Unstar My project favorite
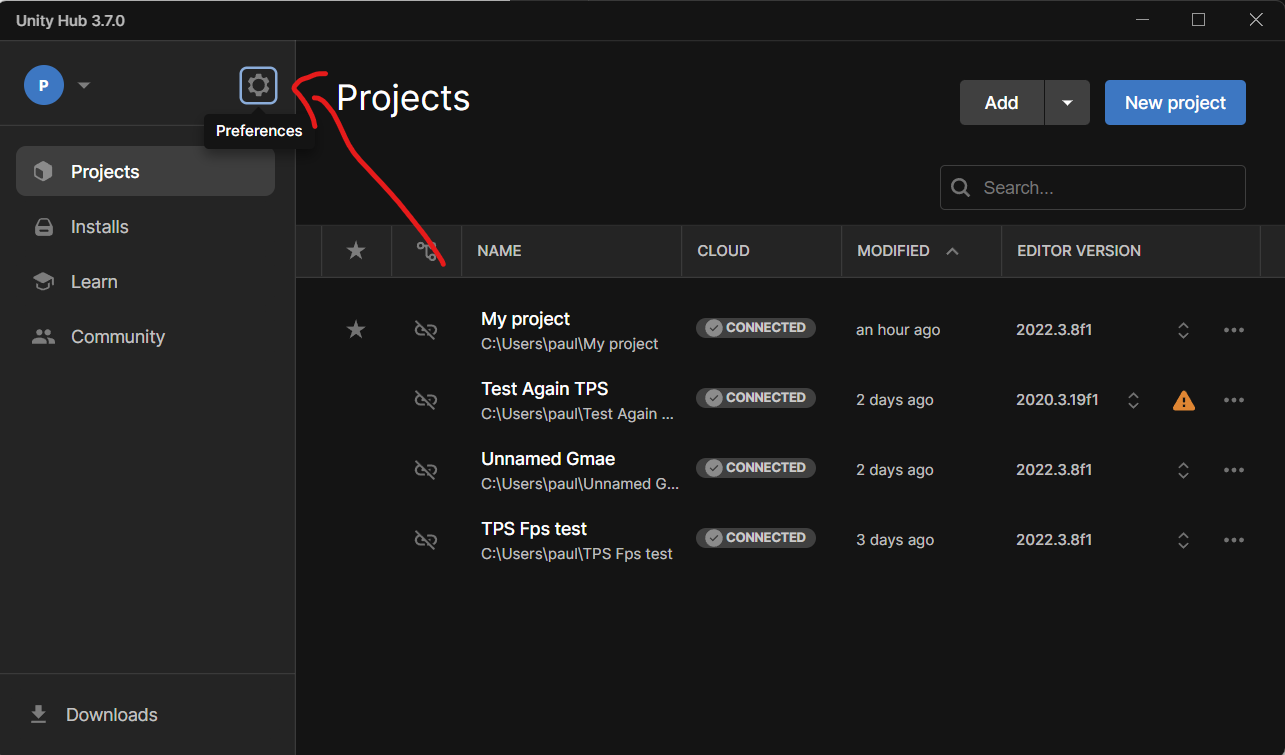Image resolution: width=1285 pixels, height=755 pixels. coord(356,330)
